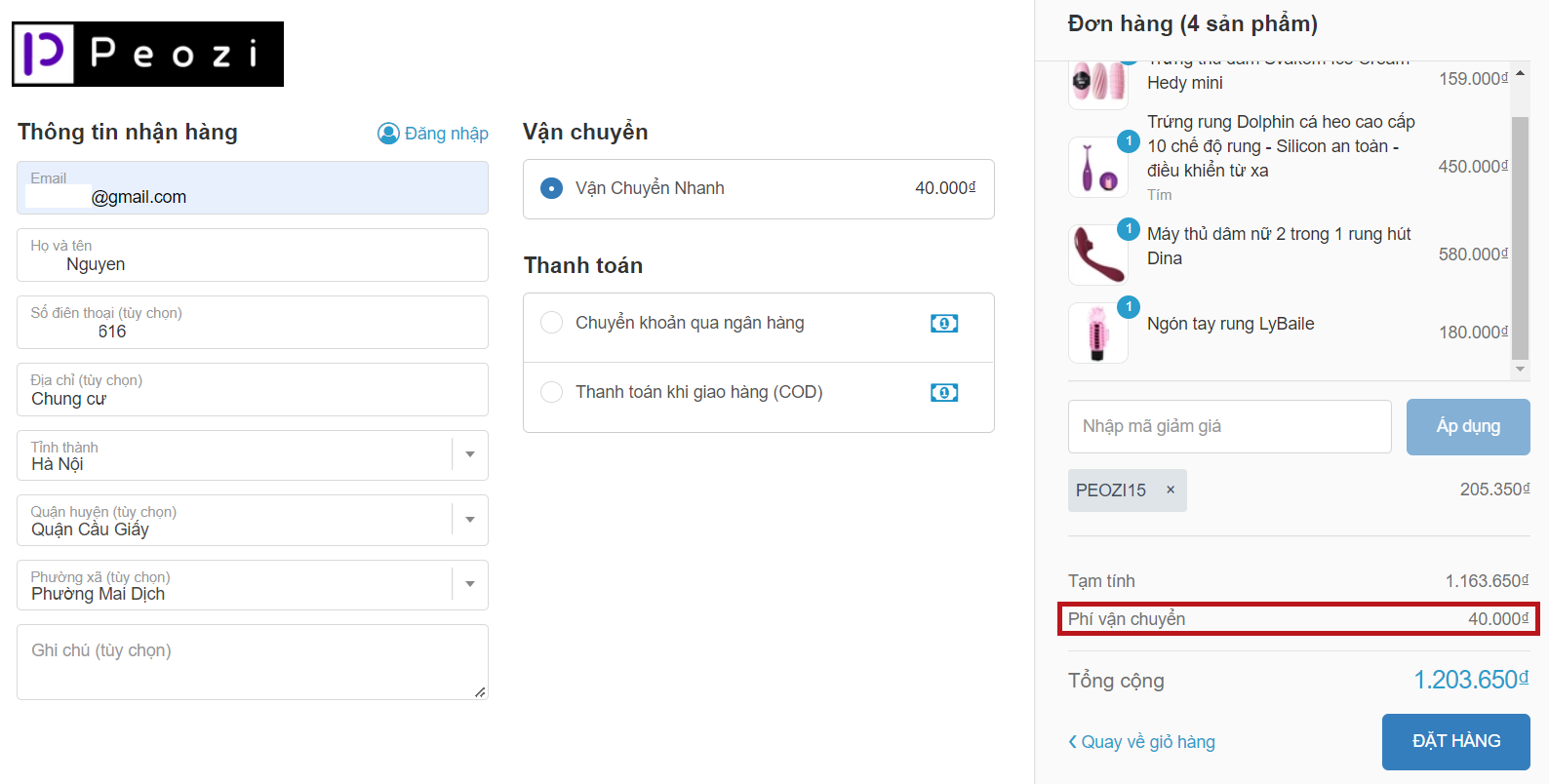Focus the Nhập mã giảm giá field
The height and width of the screenshot is (784, 1549).
click(1229, 426)
